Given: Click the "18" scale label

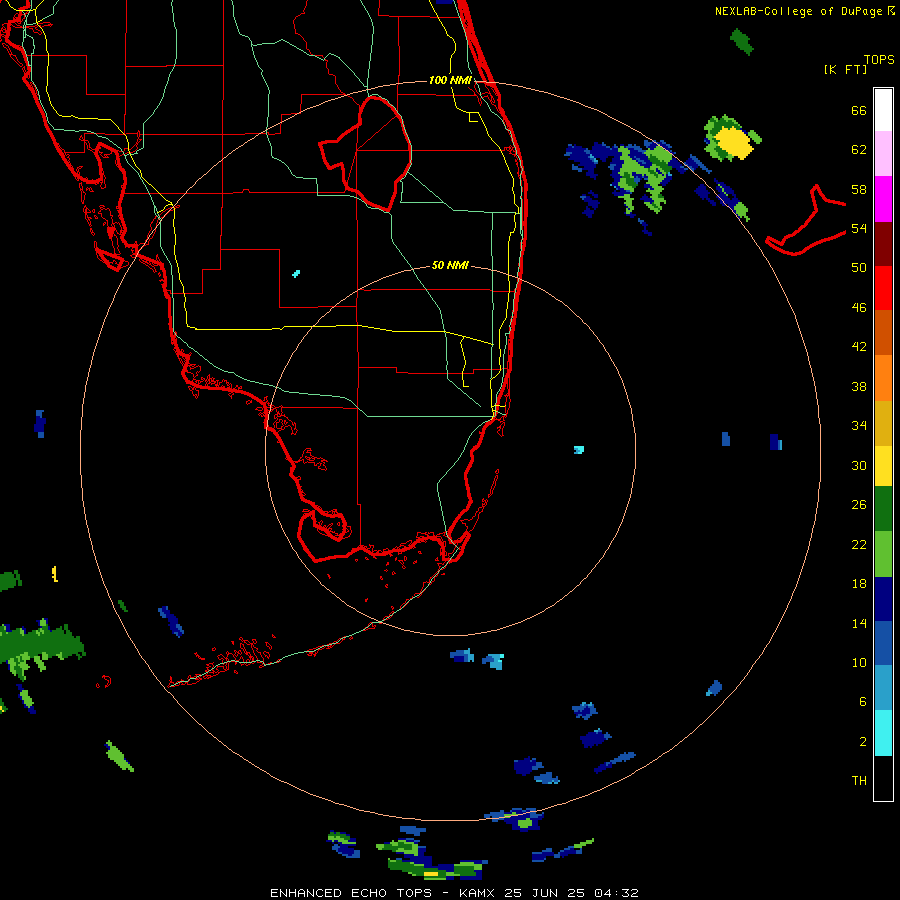Looking at the screenshot, I should click(859, 583).
